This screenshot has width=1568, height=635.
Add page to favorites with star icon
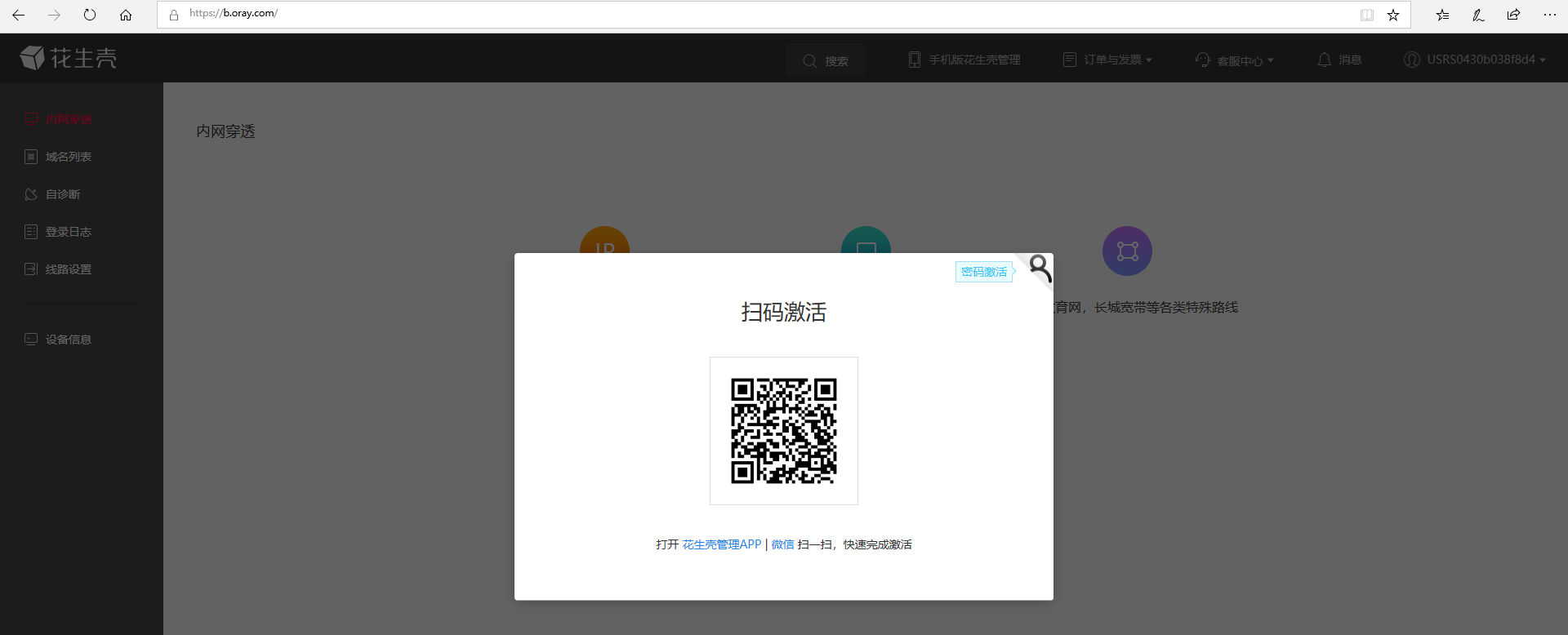[x=1393, y=15]
